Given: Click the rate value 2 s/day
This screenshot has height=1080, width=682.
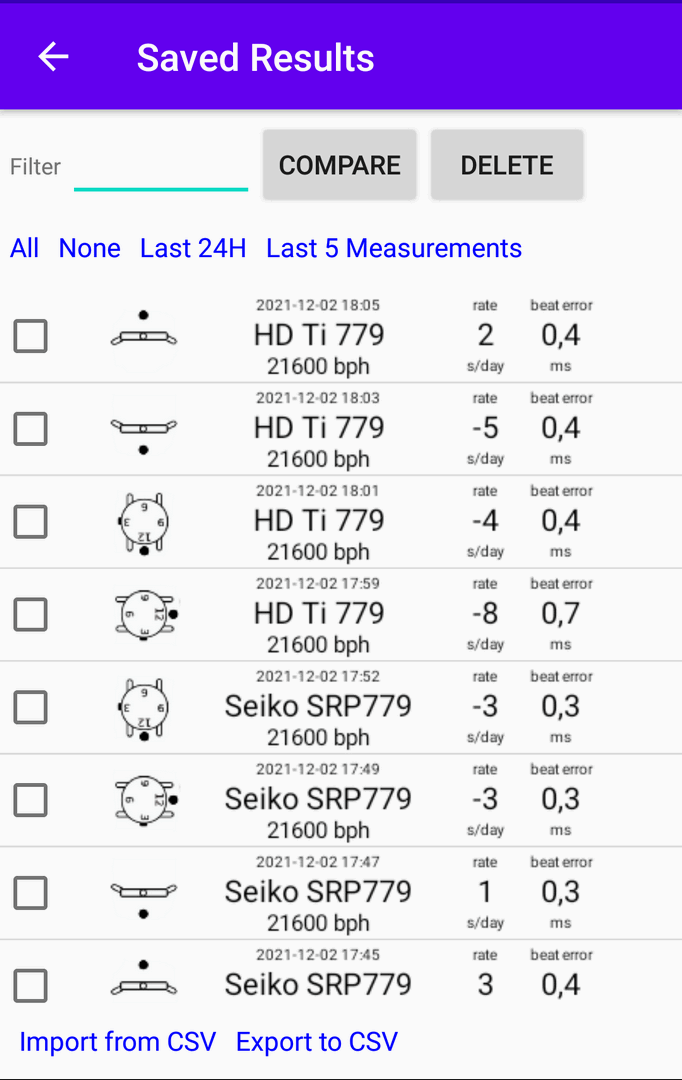Looking at the screenshot, I should coord(486,335).
